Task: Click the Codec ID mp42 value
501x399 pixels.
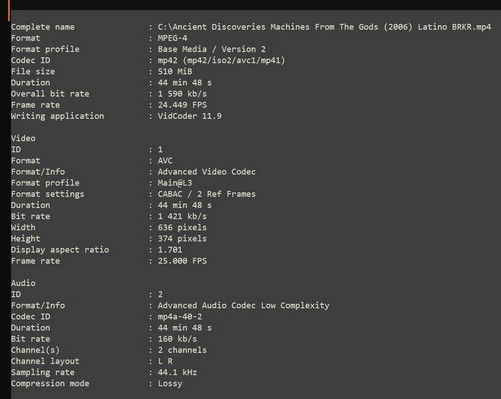Action: click(221, 60)
